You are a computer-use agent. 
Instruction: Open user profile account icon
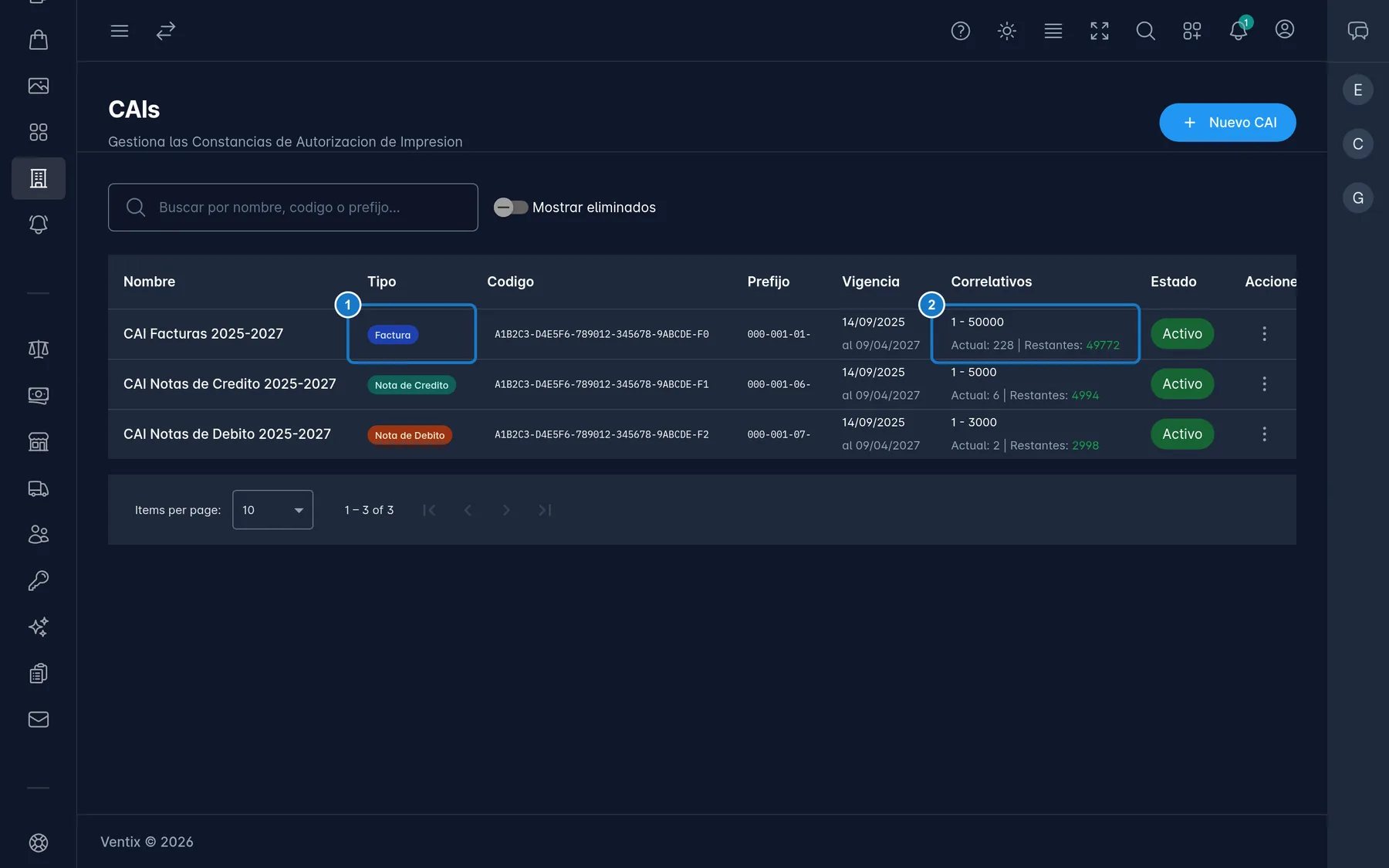pos(1284,29)
